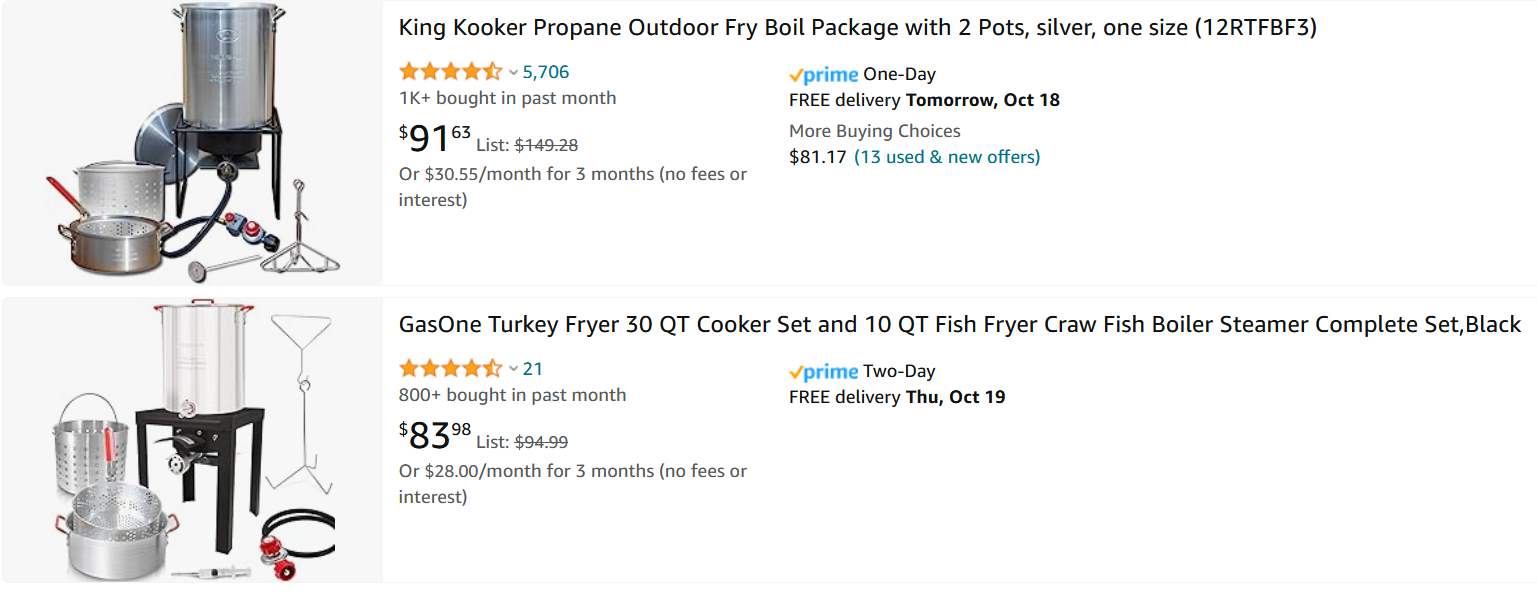The width and height of the screenshot is (1537, 593).
Task: Open the 5,706 reviews link
Action: (546, 72)
